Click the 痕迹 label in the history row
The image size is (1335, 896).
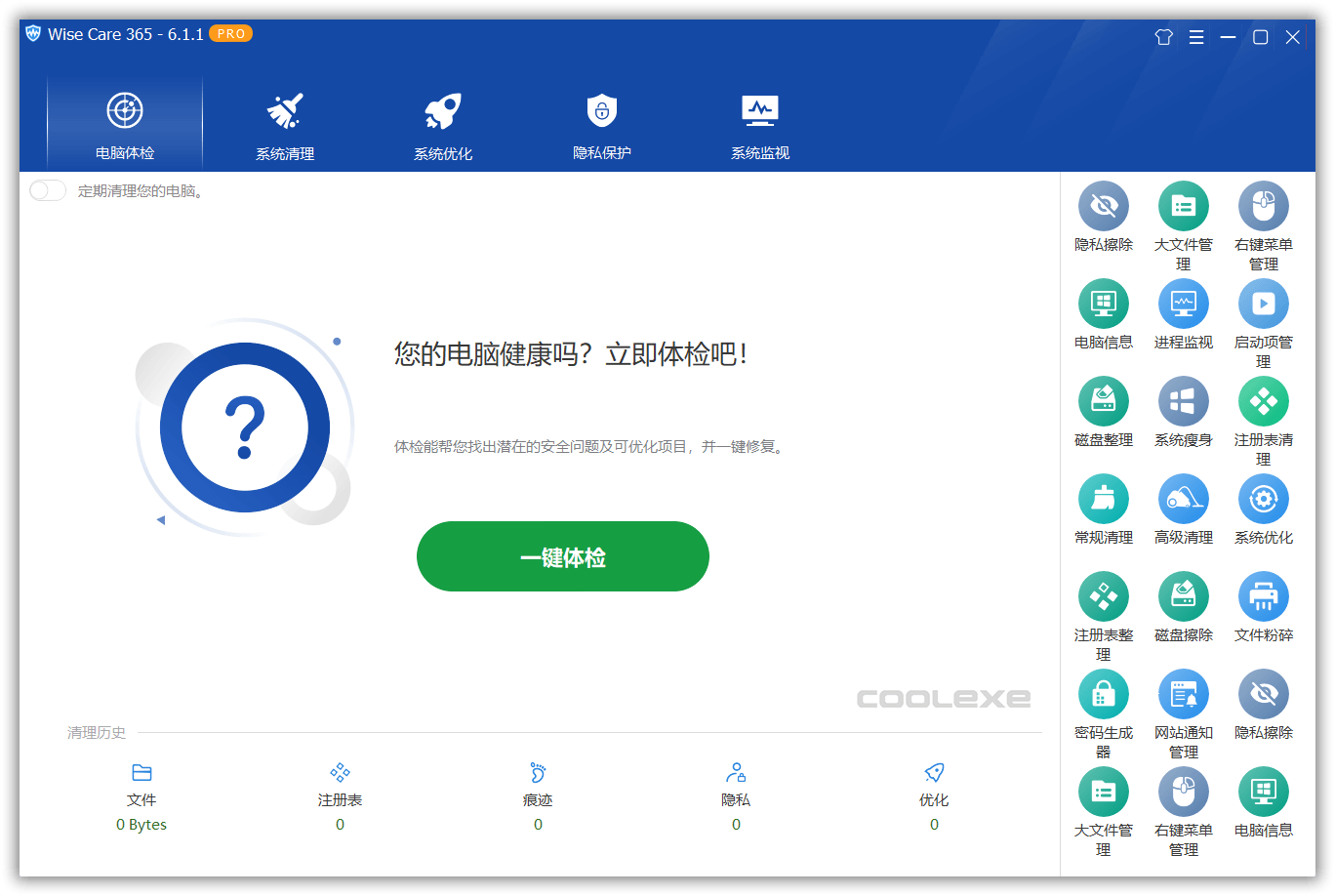[x=538, y=799]
